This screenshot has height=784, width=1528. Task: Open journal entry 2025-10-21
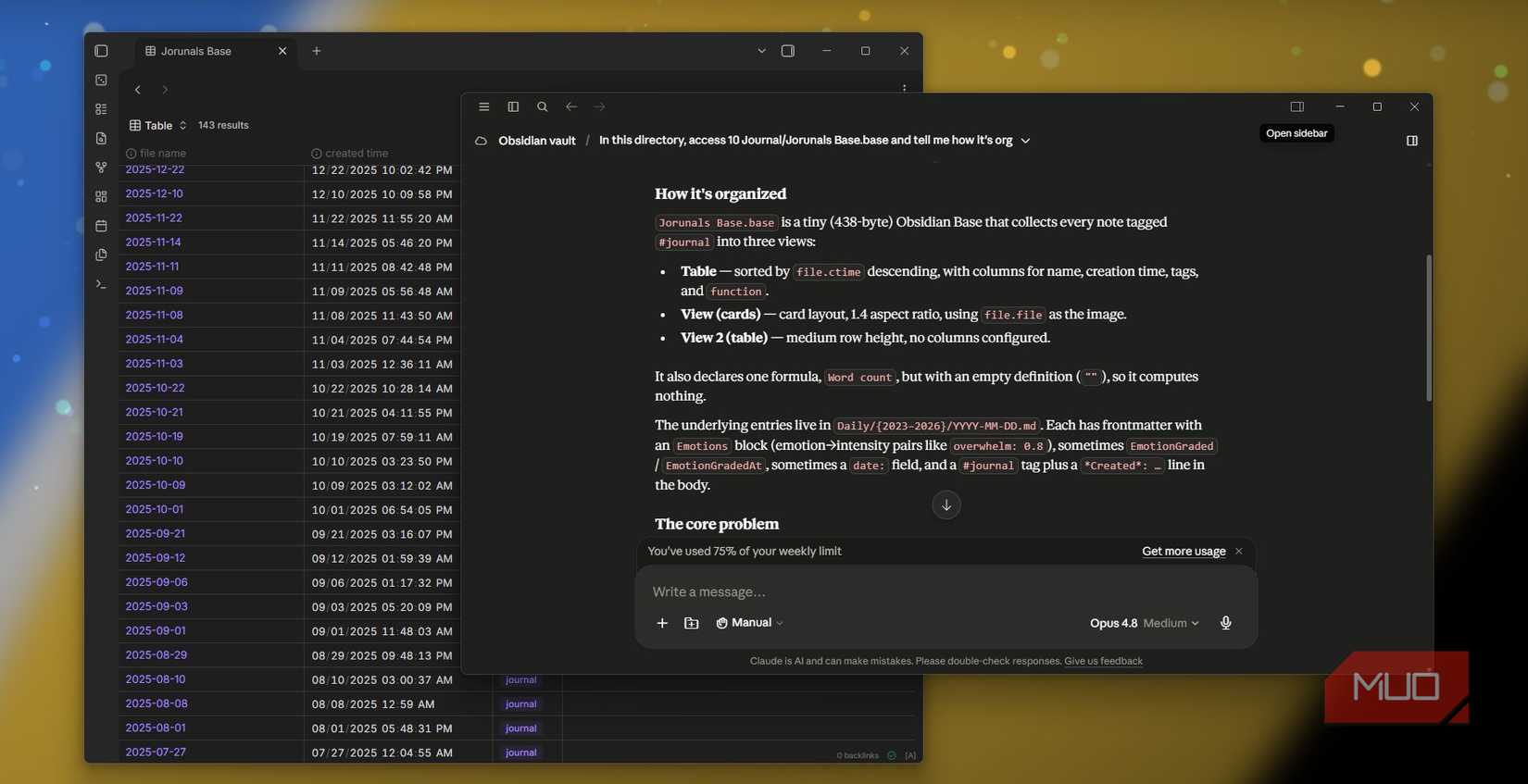click(x=154, y=412)
